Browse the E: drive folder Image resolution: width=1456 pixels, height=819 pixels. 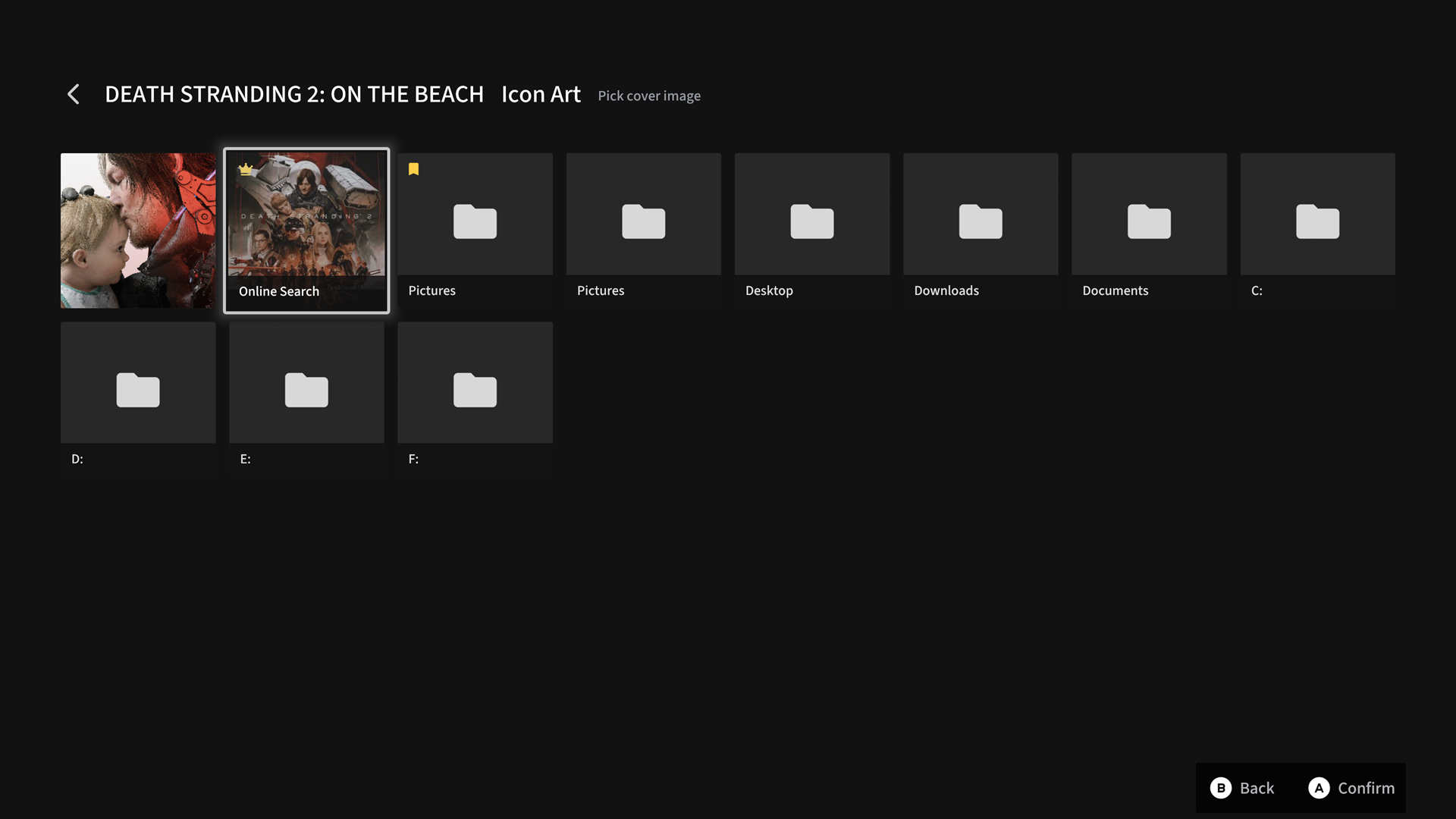306,399
